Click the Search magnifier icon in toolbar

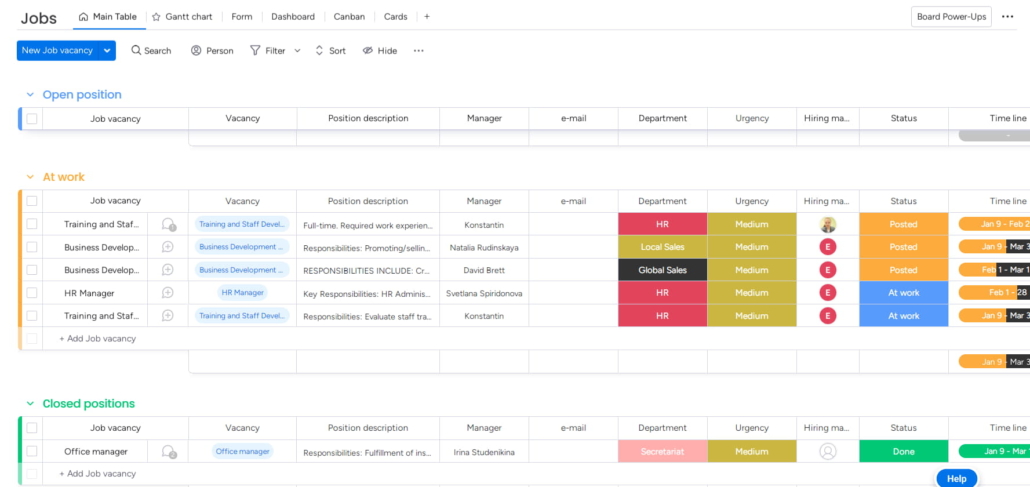[x=136, y=51]
